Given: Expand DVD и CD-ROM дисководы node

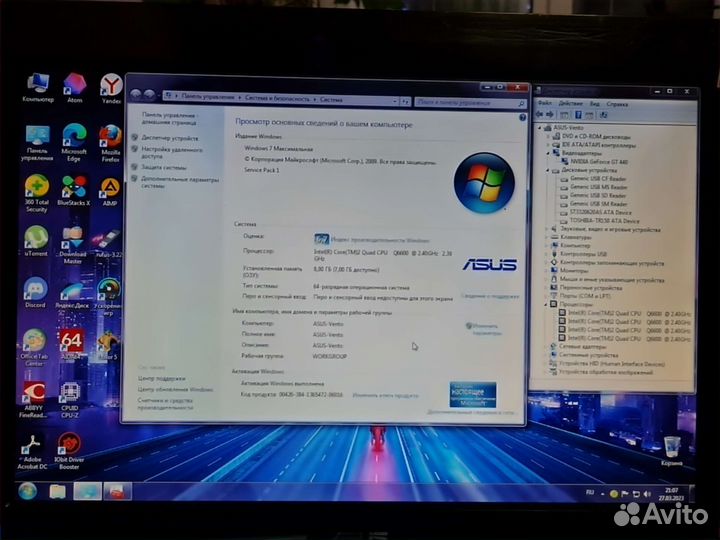Looking at the screenshot, I should (x=548, y=136).
